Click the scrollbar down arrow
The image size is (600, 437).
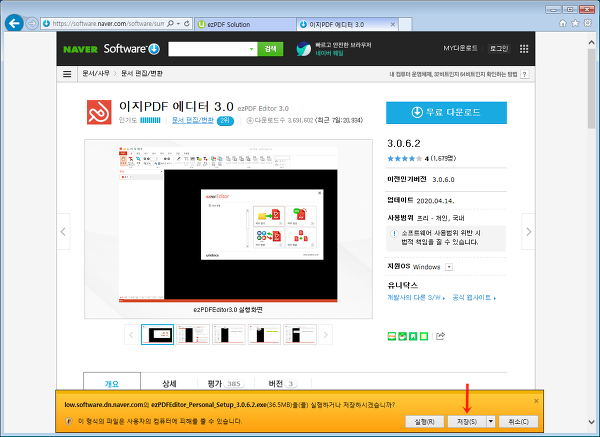(x=592, y=422)
